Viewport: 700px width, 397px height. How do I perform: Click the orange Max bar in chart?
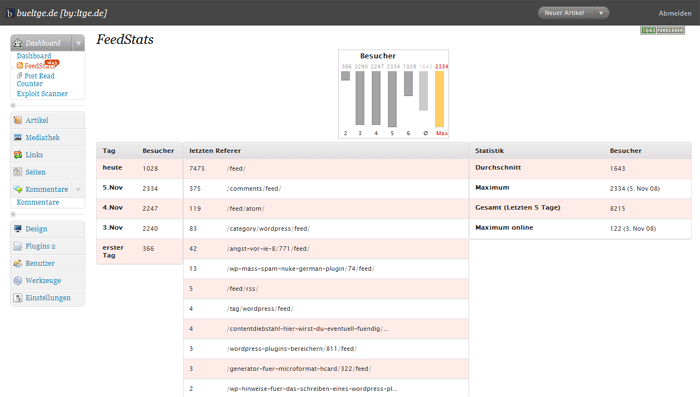[x=440, y=99]
